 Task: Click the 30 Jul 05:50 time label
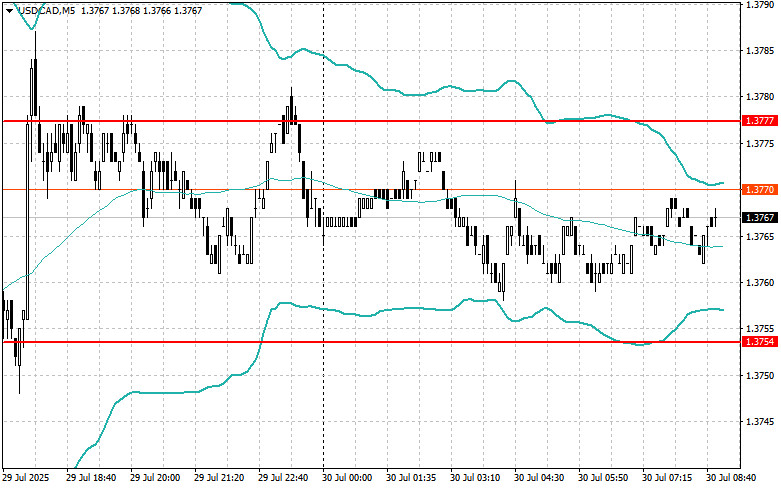coord(603,478)
